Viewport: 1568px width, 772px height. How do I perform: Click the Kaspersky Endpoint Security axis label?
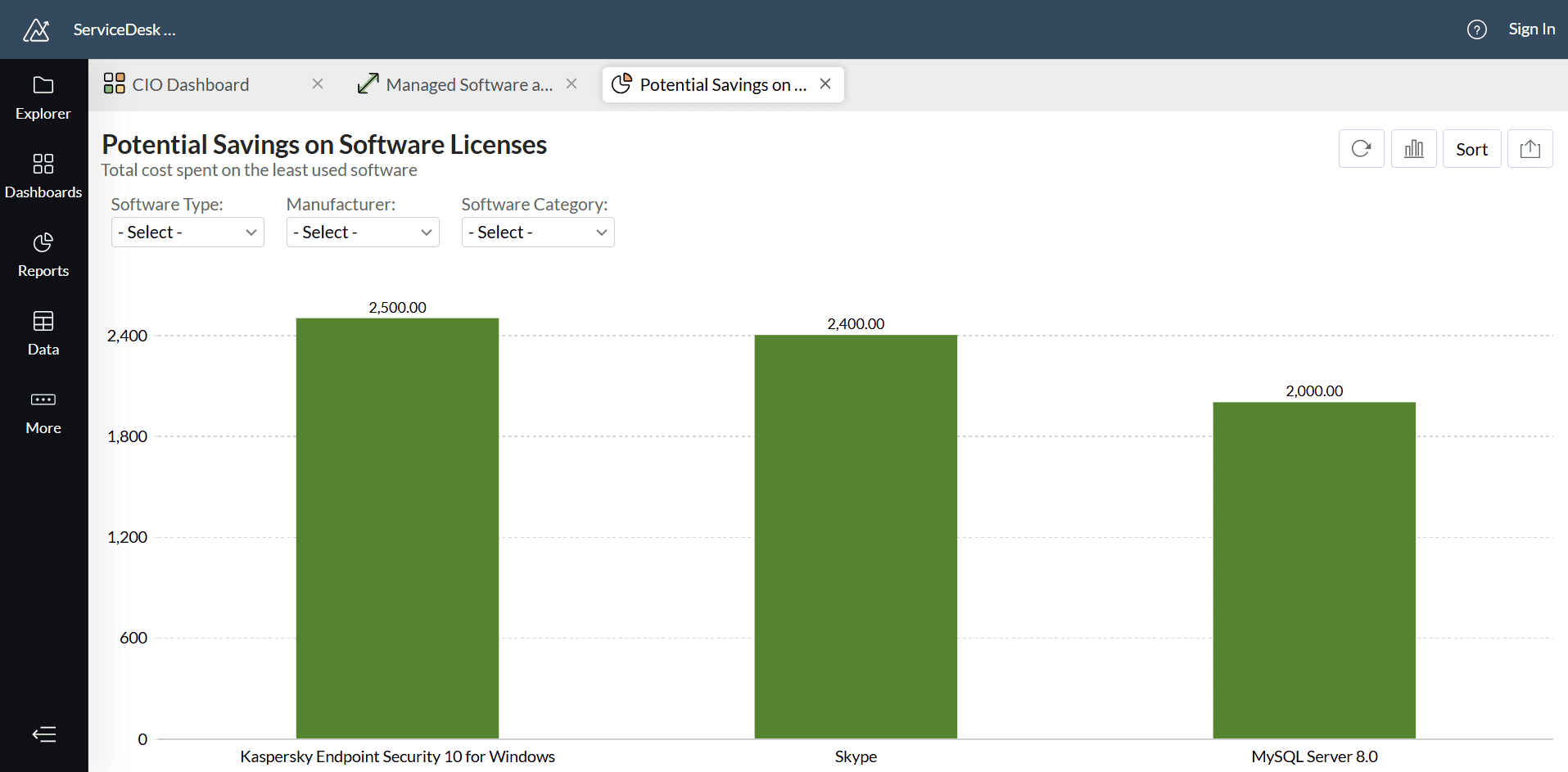[x=397, y=756]
